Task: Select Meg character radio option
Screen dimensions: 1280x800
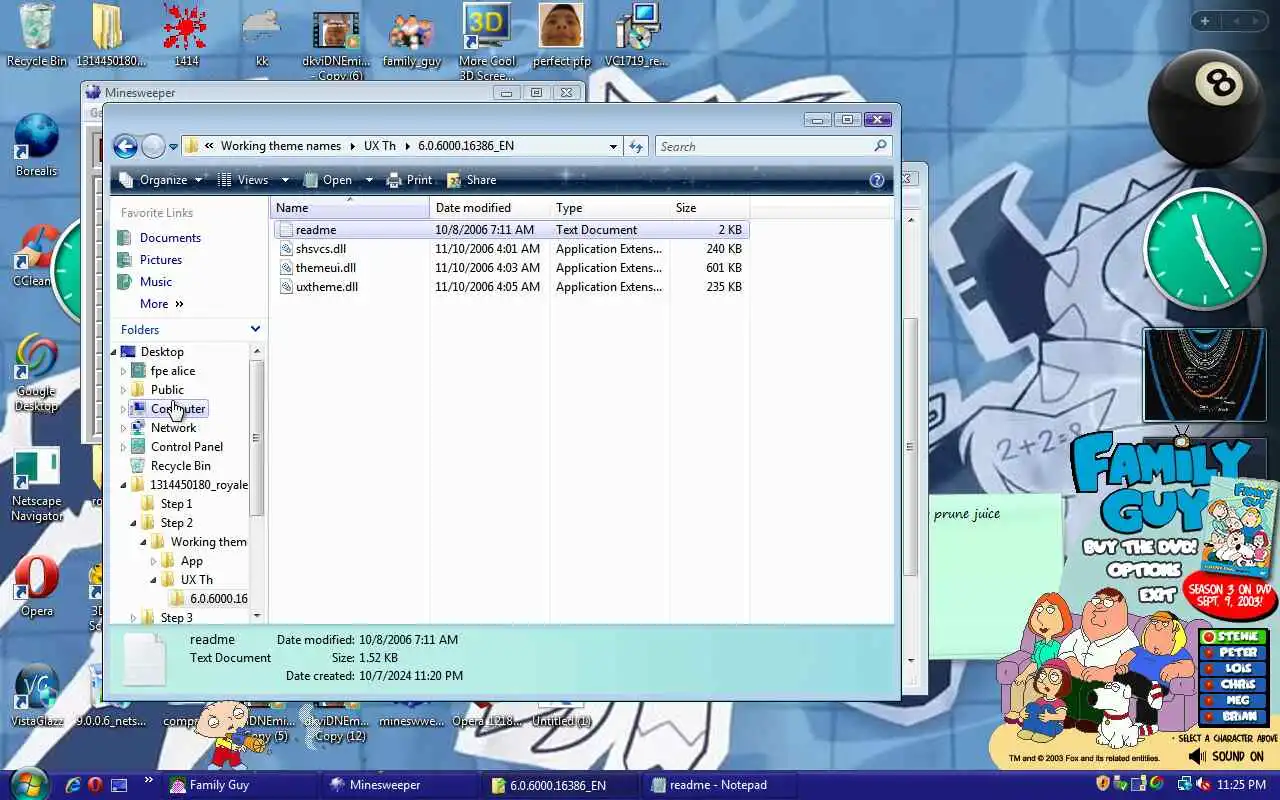Action: [x=1233, y=701]
